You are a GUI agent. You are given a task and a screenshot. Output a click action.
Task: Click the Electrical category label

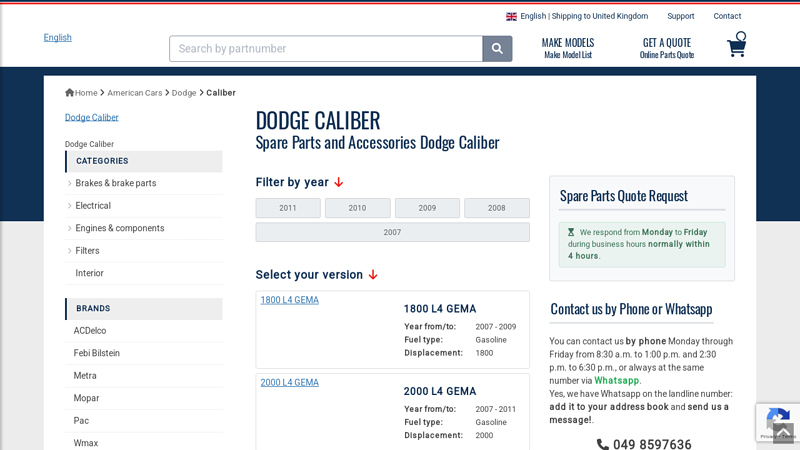pos(93,206)
